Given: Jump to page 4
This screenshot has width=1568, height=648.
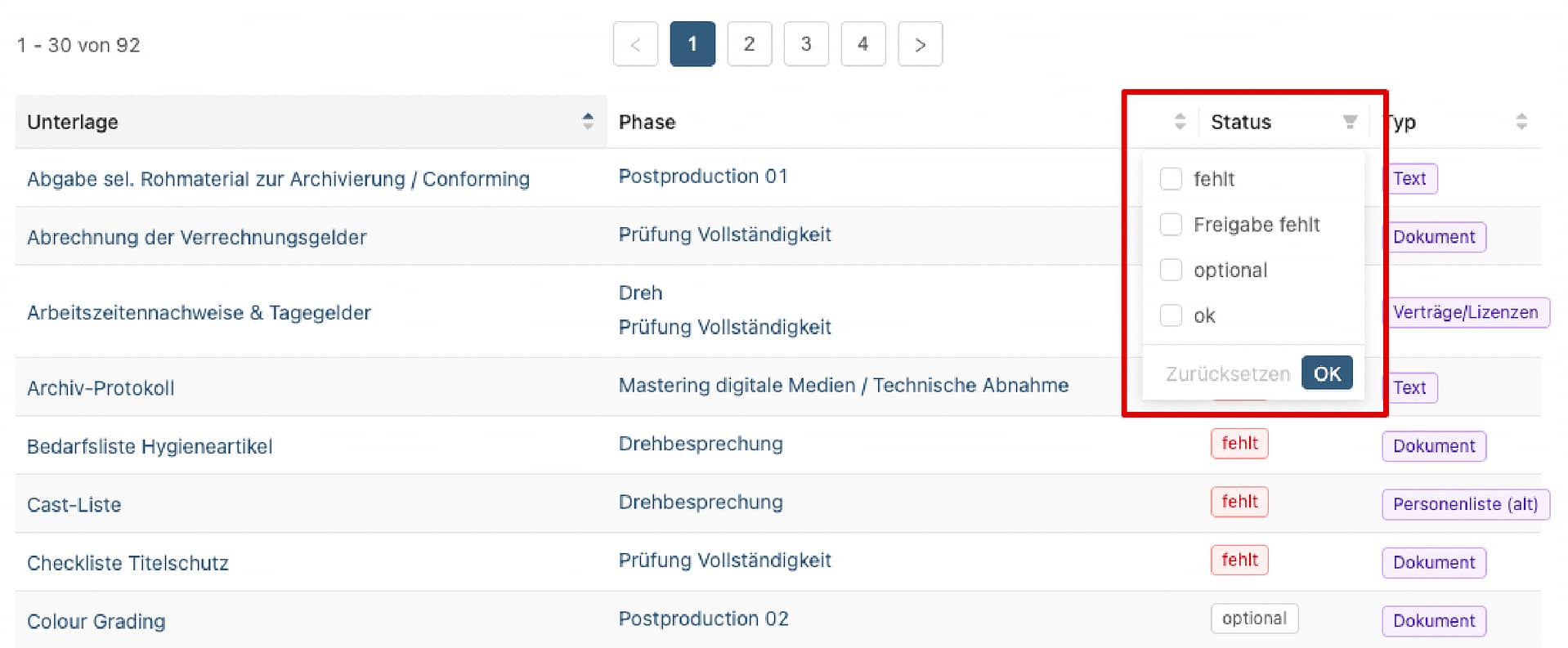Looking at the screenshot, I should coord(862,44).
